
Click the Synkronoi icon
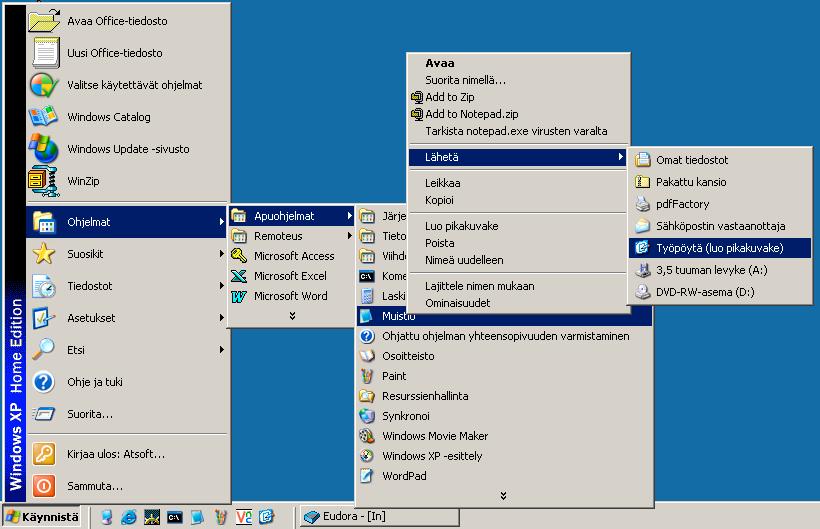point(367,416)
